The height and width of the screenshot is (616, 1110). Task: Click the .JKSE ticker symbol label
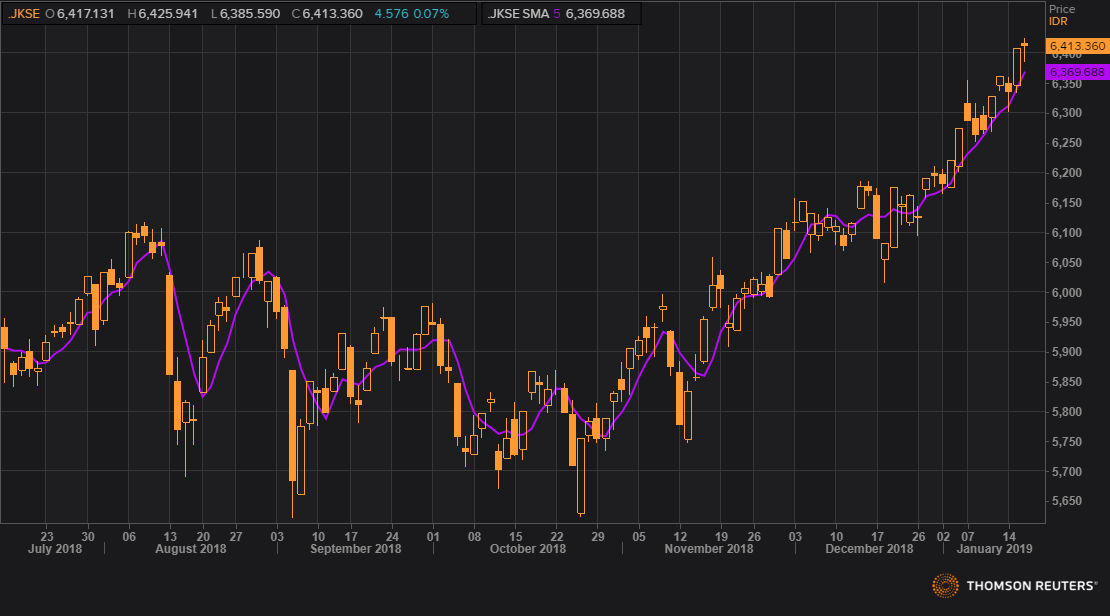(x=25, y=14)
